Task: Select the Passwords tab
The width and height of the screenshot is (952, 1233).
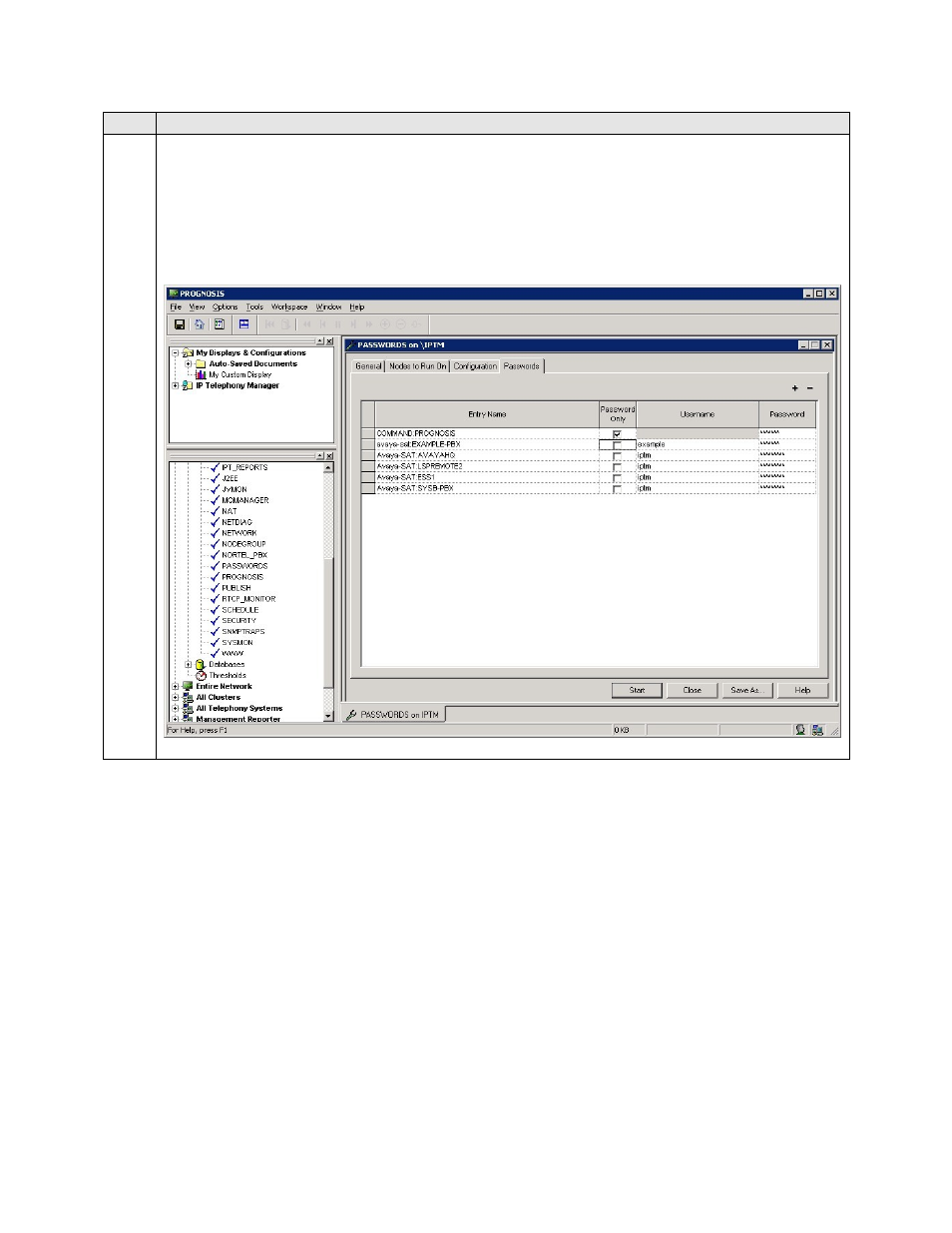Action: [x=522, y=366]
